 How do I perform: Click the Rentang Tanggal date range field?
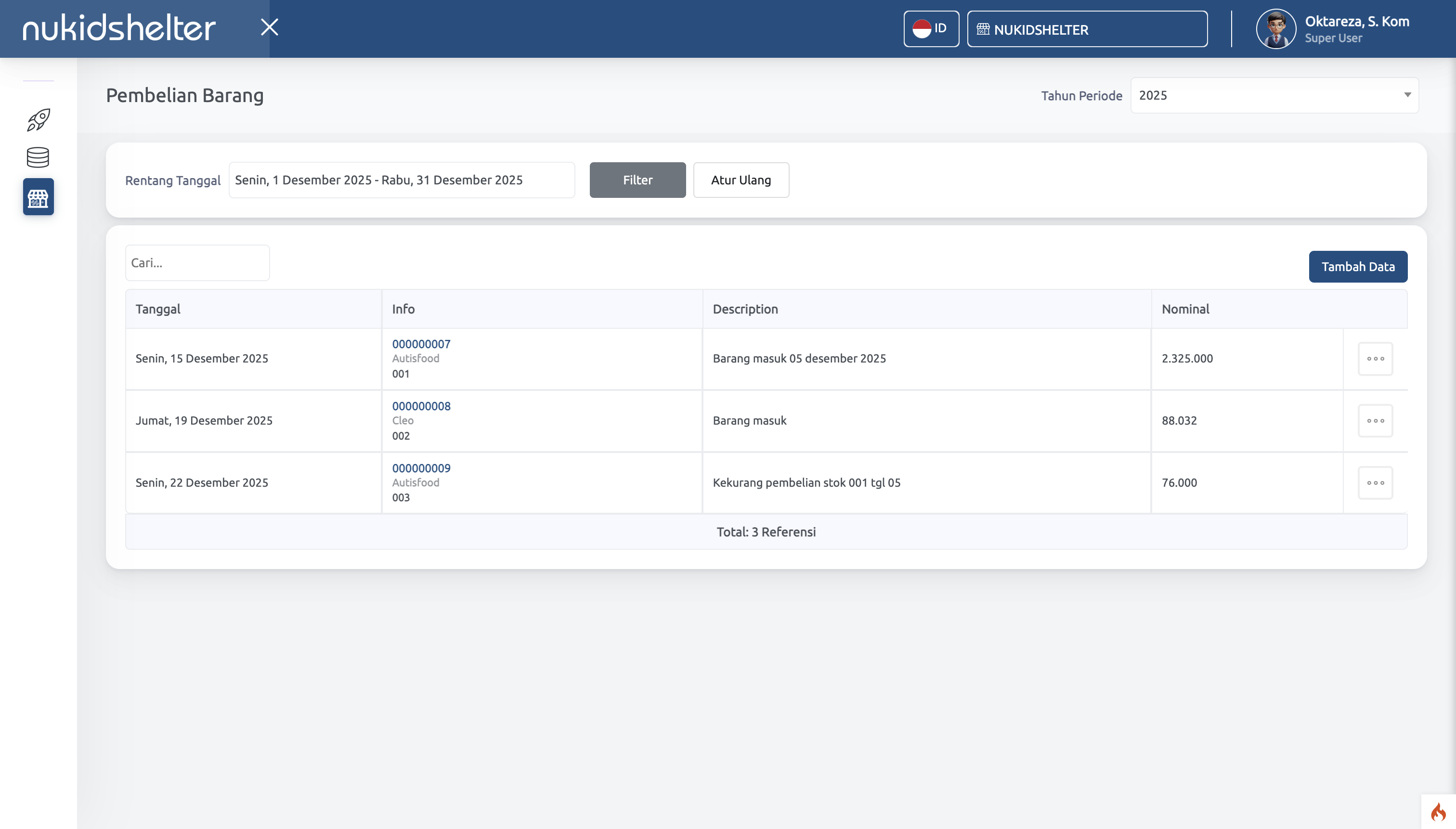402,180
